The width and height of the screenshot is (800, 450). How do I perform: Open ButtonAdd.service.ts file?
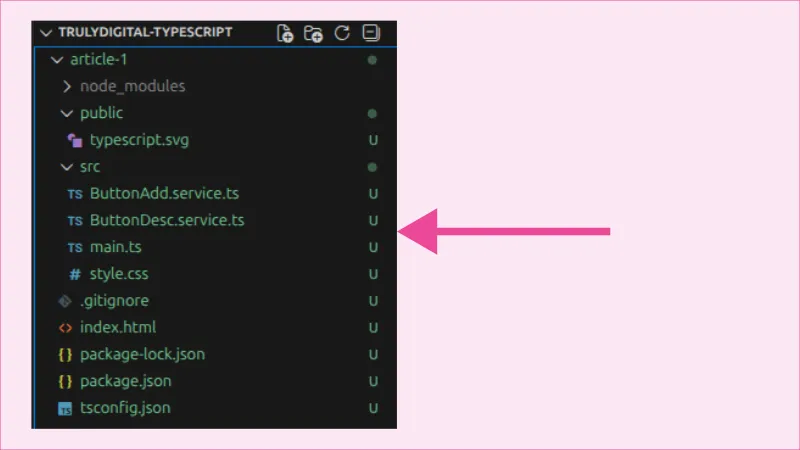166,193
